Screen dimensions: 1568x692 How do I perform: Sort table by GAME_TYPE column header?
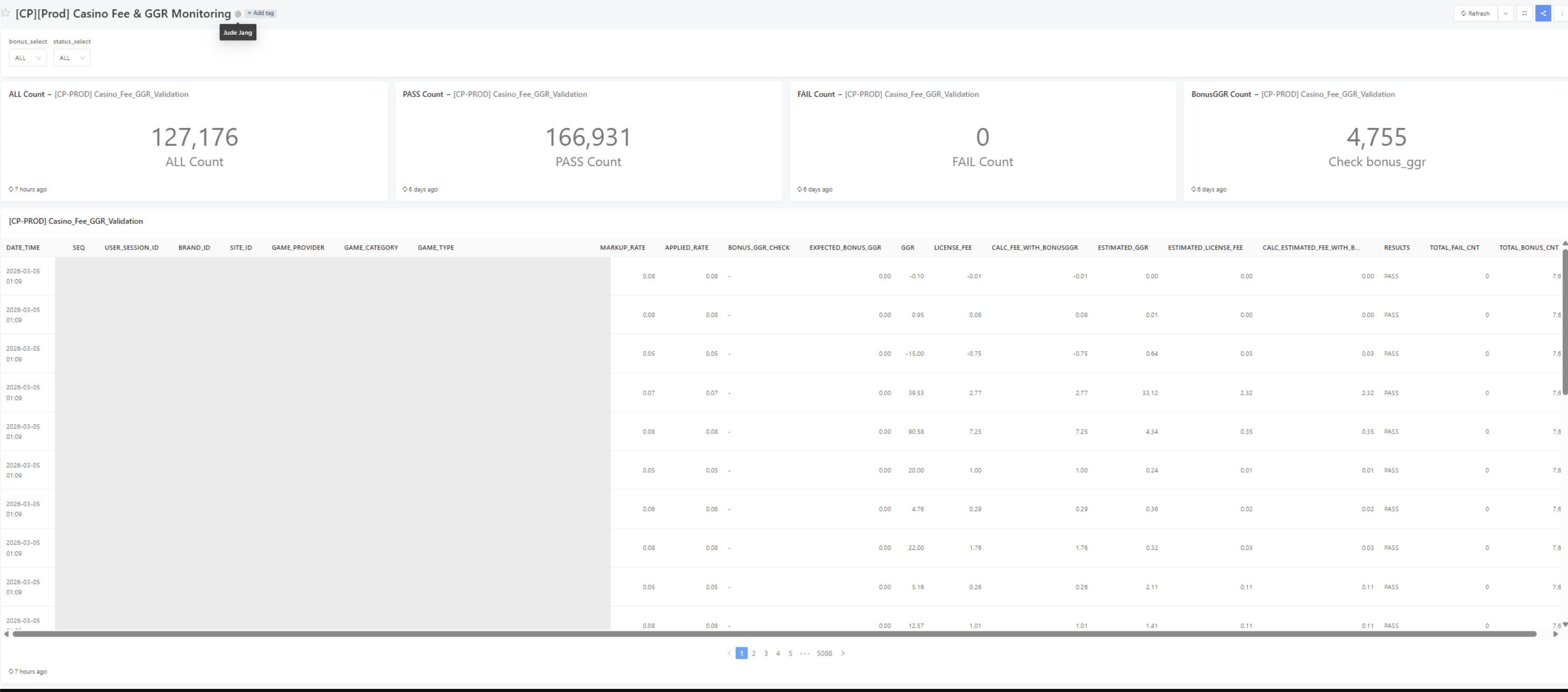pyautogui.click(x=436, y=248)
